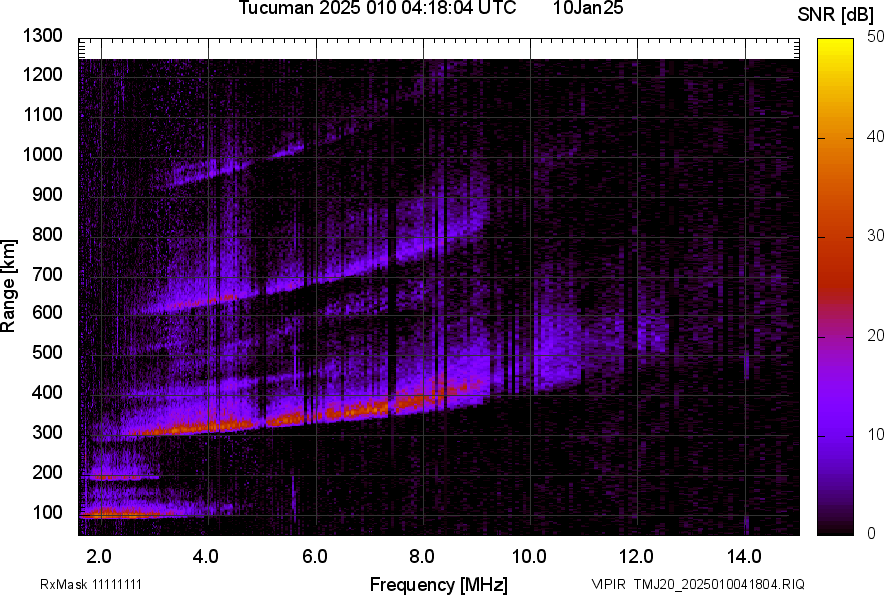Click the colorbar tick label '10'
This screenshot has height=595, width=884.
point(875,434)
